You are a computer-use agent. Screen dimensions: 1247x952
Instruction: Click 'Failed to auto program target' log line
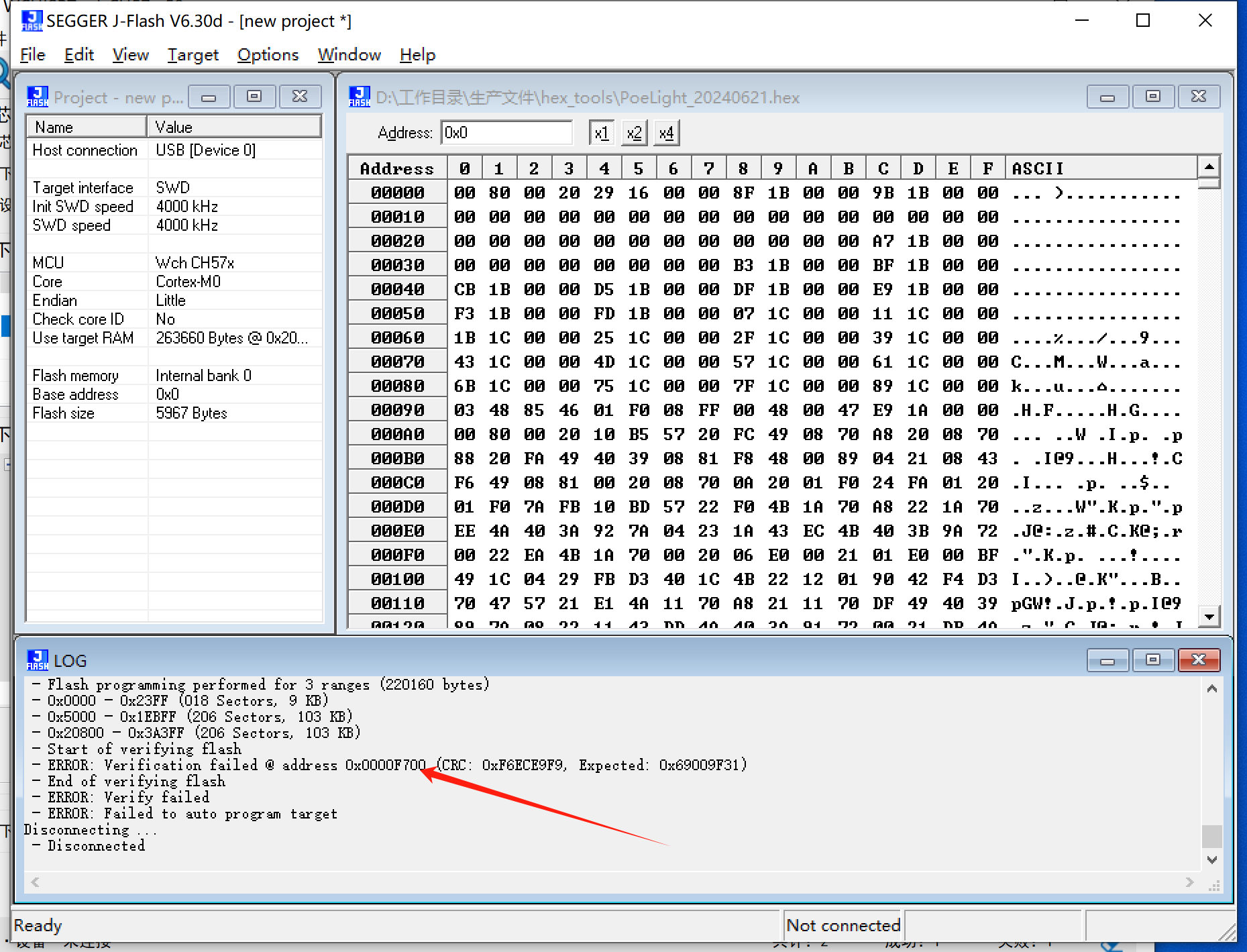(185, 813)
